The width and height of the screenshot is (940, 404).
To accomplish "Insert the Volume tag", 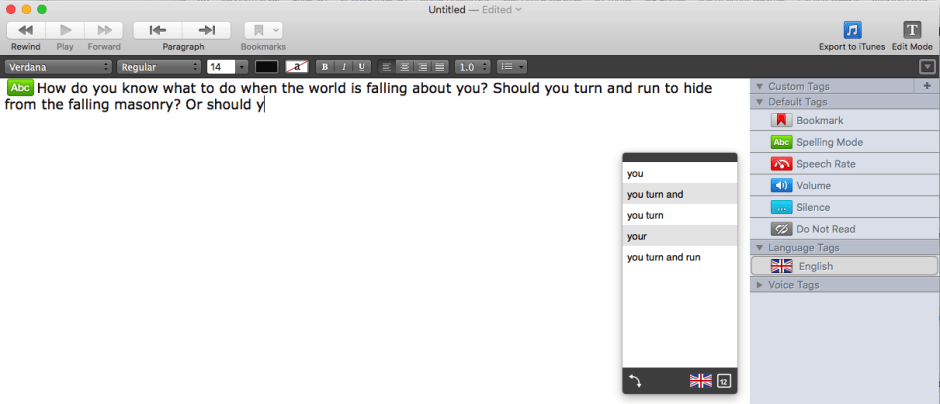I will pos(782,186).
